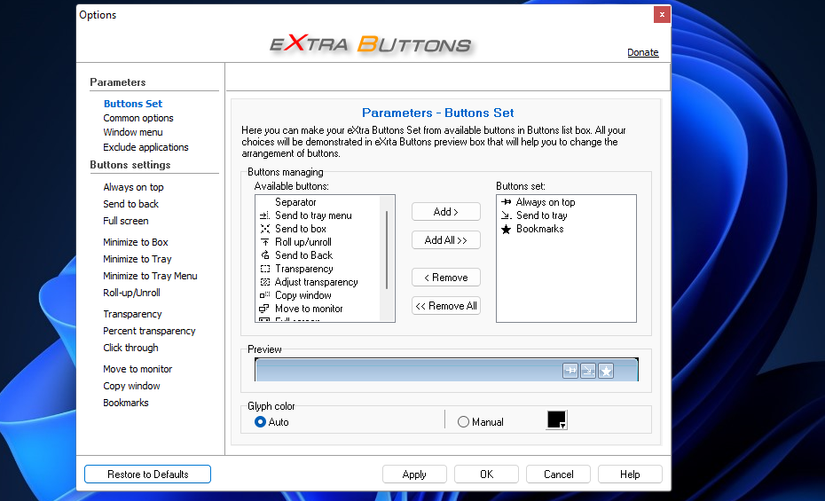Click the Always on top pin icon in Buttons set
The image size is (825, 501).
tap(506, 202)
